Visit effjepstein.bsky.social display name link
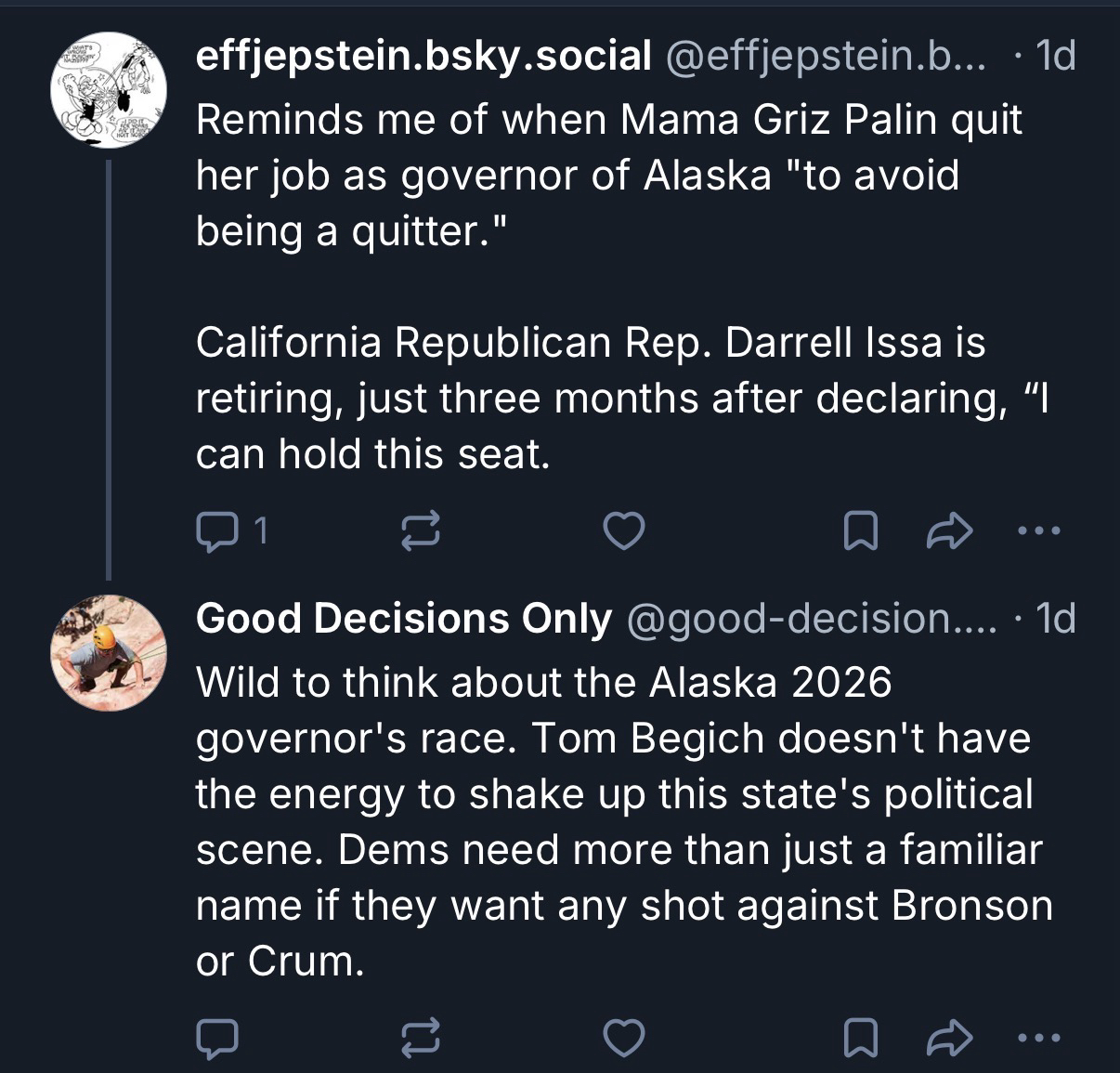This screenshot has height=1073, width=1120. pyautogui.click(x=423, y=57)
